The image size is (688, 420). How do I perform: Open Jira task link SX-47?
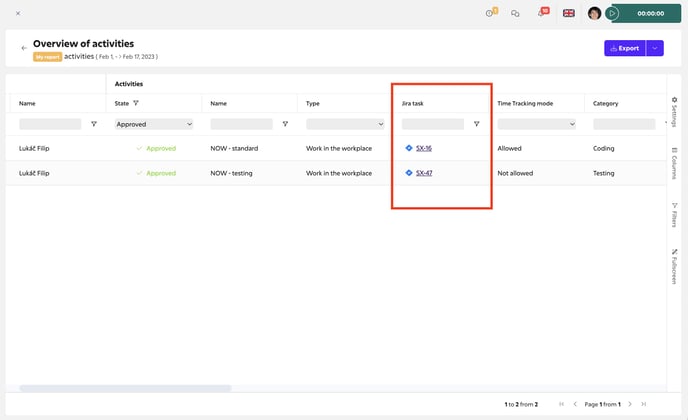click(424, 173)
